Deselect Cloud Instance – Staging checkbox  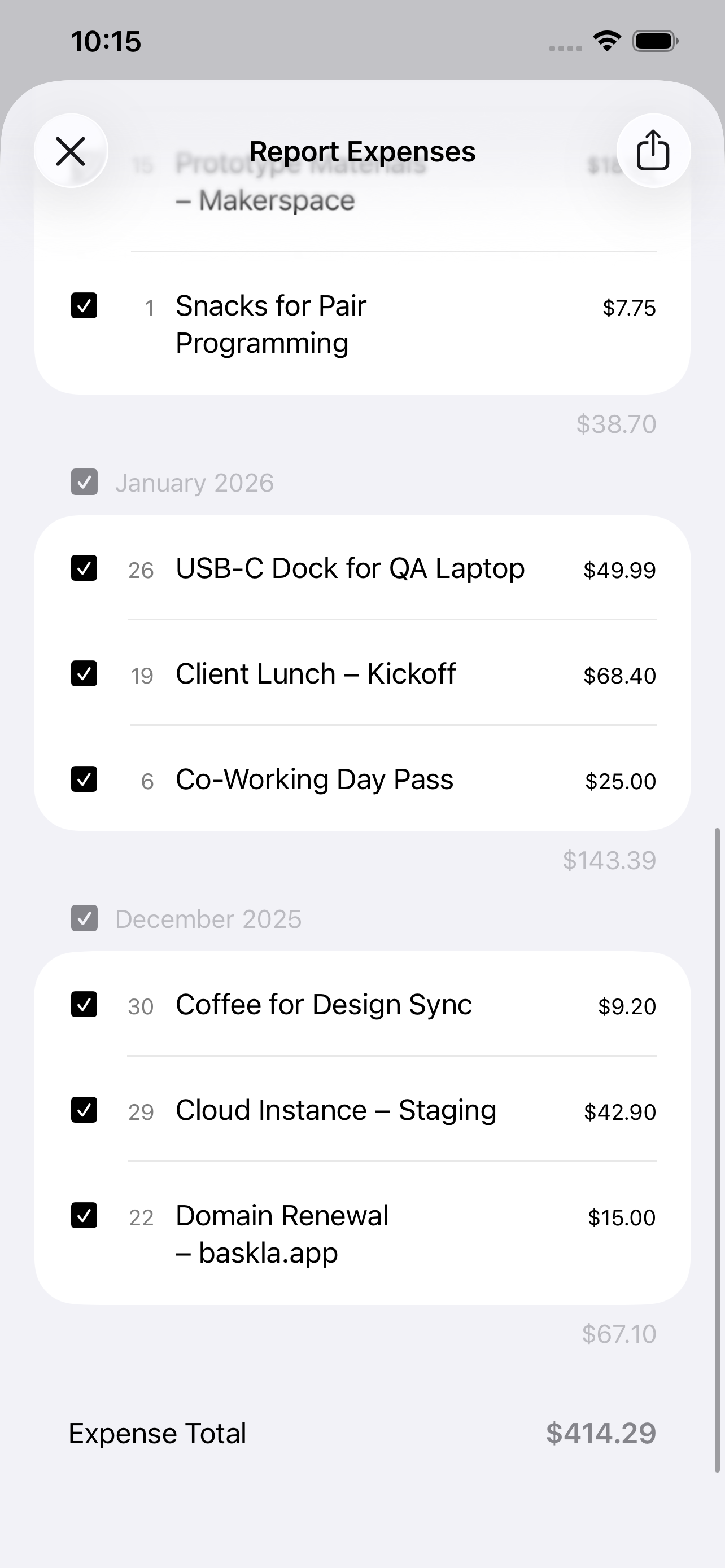84,1110
